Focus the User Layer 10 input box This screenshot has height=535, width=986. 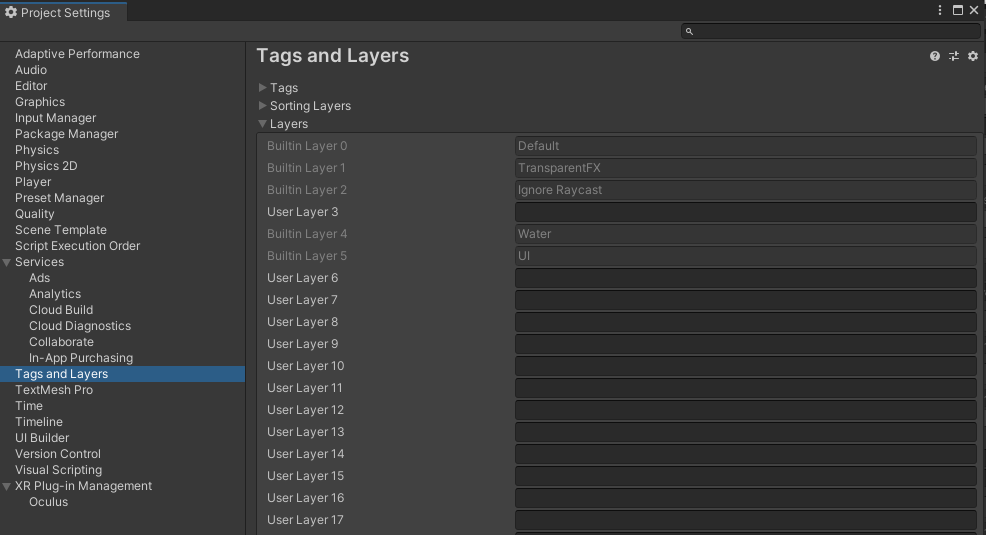click(x=745, y=366)
